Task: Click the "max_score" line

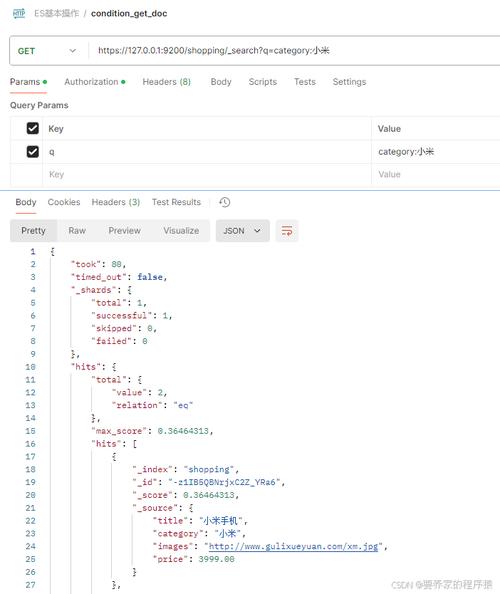Action: pyautogui.click(x=152, y=431)
